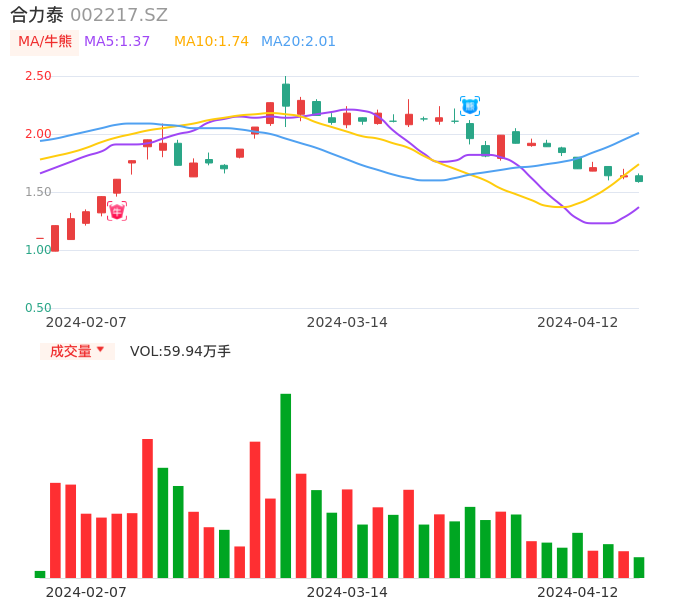Click the 0.50 price axis label
Screen dimensions: 686x606
(x=38, y=308)
